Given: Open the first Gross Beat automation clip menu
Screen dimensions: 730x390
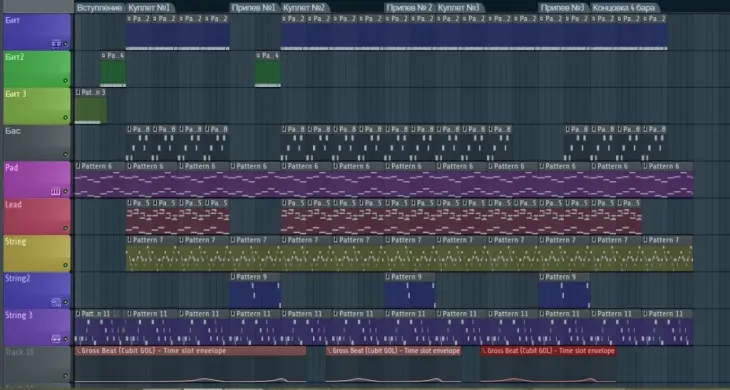Looking at the screenshot, I should pos(78,351).
